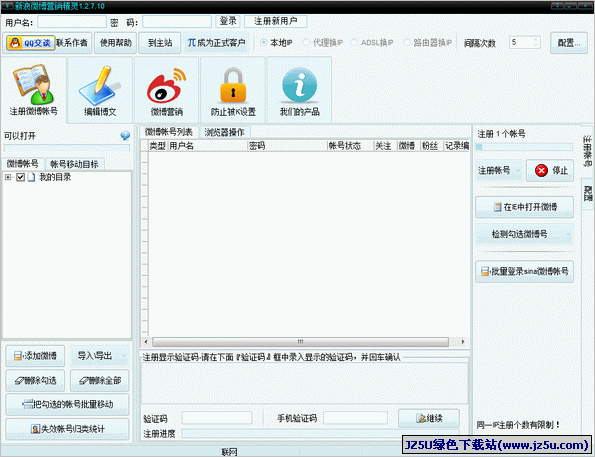
Task: Click the 删除全部 button
Action: [x=100, y=381]
